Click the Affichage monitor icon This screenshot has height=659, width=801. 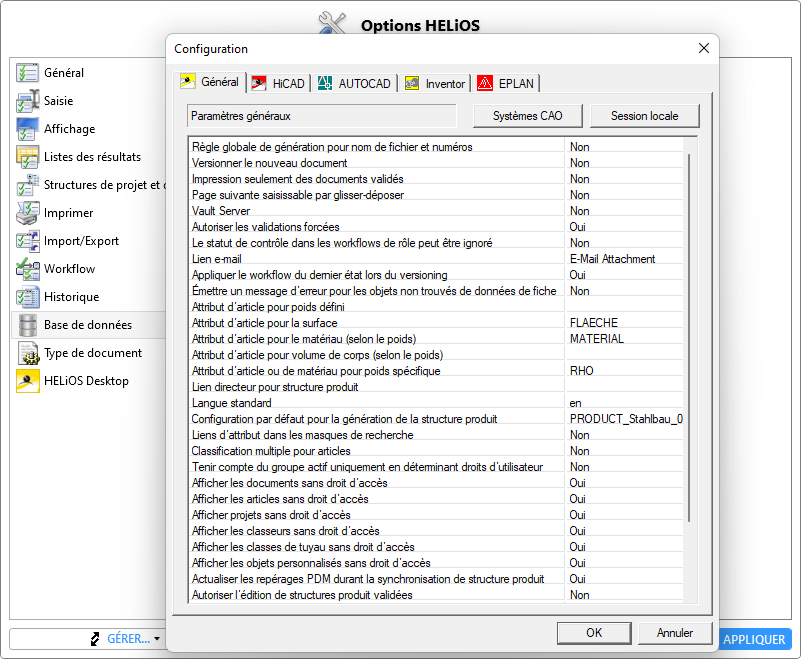[28, 129]
